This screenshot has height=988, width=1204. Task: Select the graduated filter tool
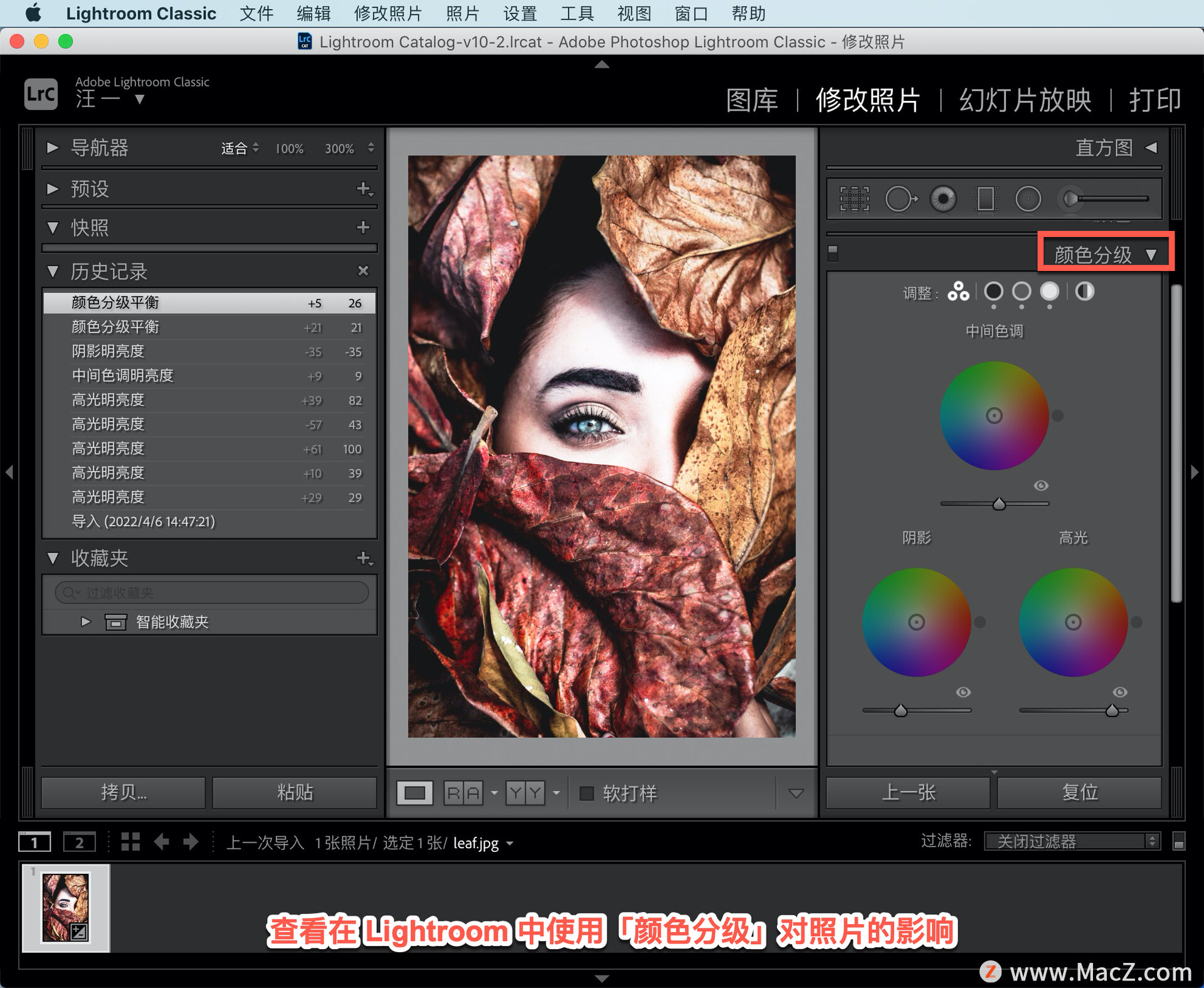986,199
